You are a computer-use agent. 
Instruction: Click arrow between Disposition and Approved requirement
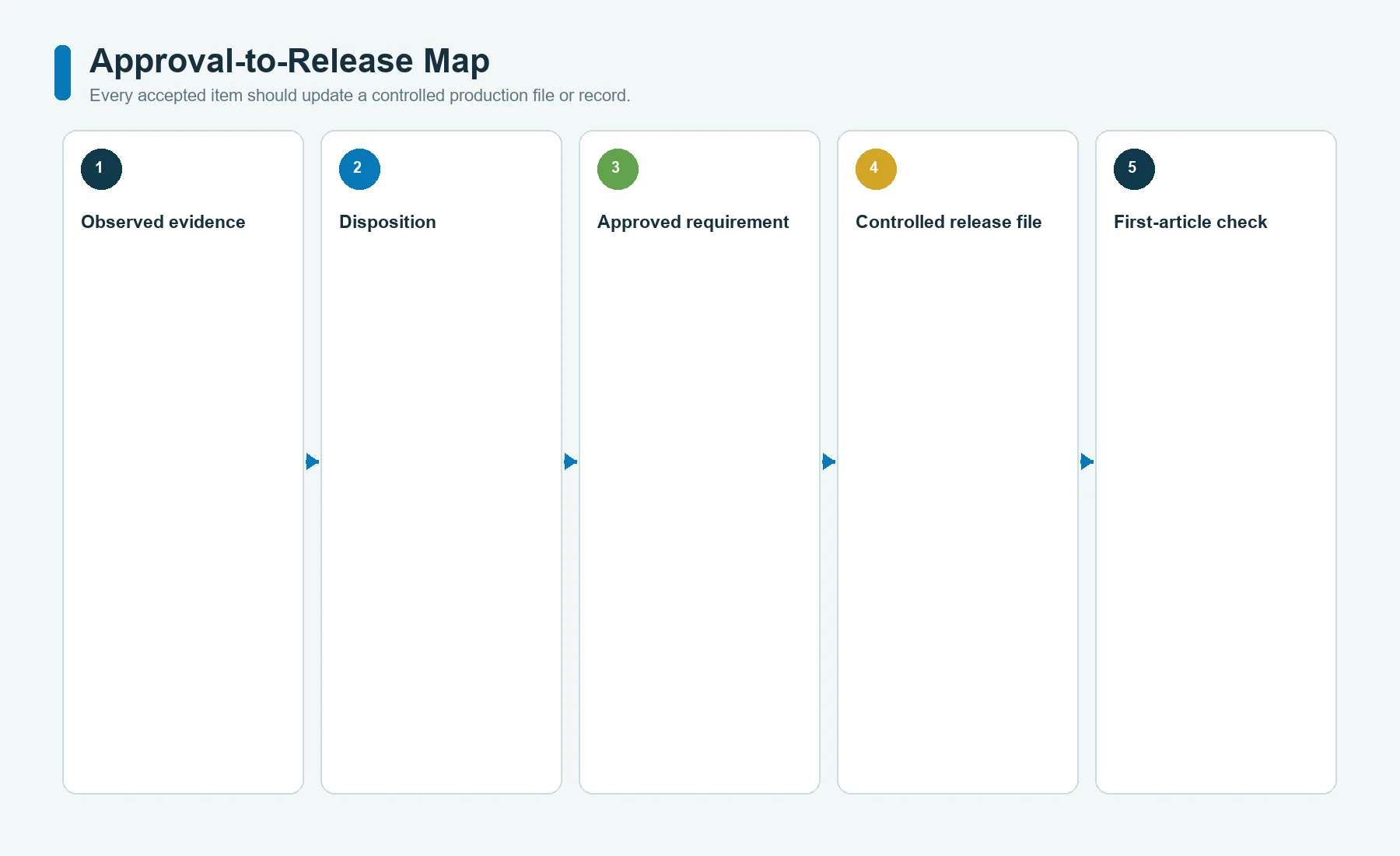tap(571, 461)
